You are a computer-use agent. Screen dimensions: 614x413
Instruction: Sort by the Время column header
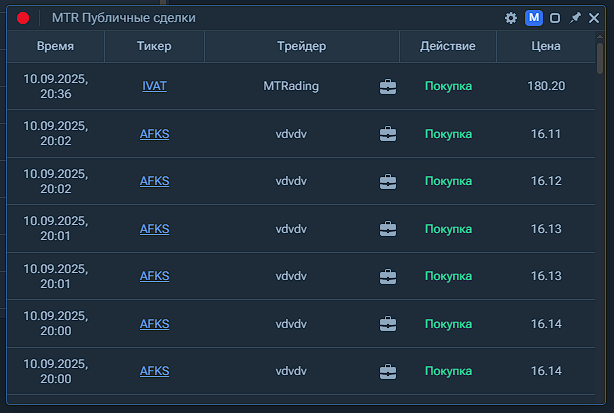pos(55,46)
